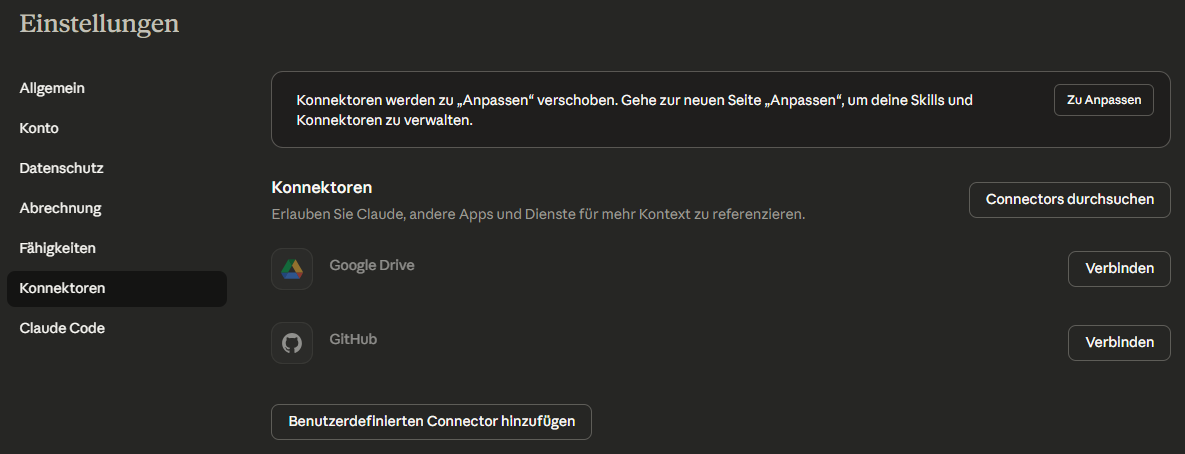This screenshot has width=1185, height=454.
Task: Select Datenschutz in the settings sidebar
Action: [61, 168]
